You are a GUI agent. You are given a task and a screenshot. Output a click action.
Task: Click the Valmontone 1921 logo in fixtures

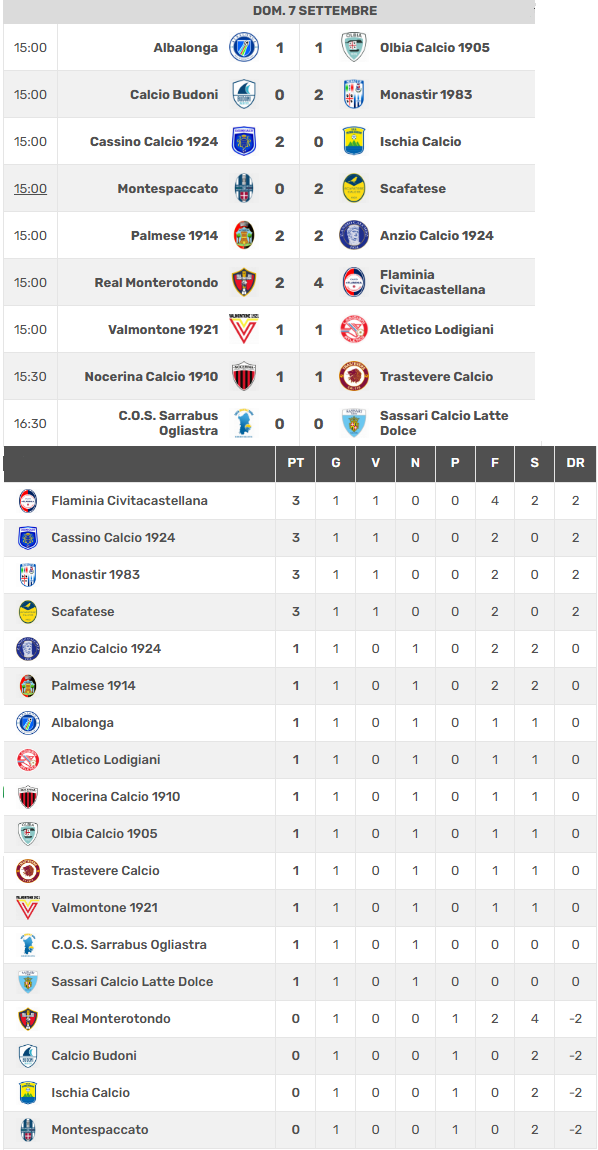[244, 329]
